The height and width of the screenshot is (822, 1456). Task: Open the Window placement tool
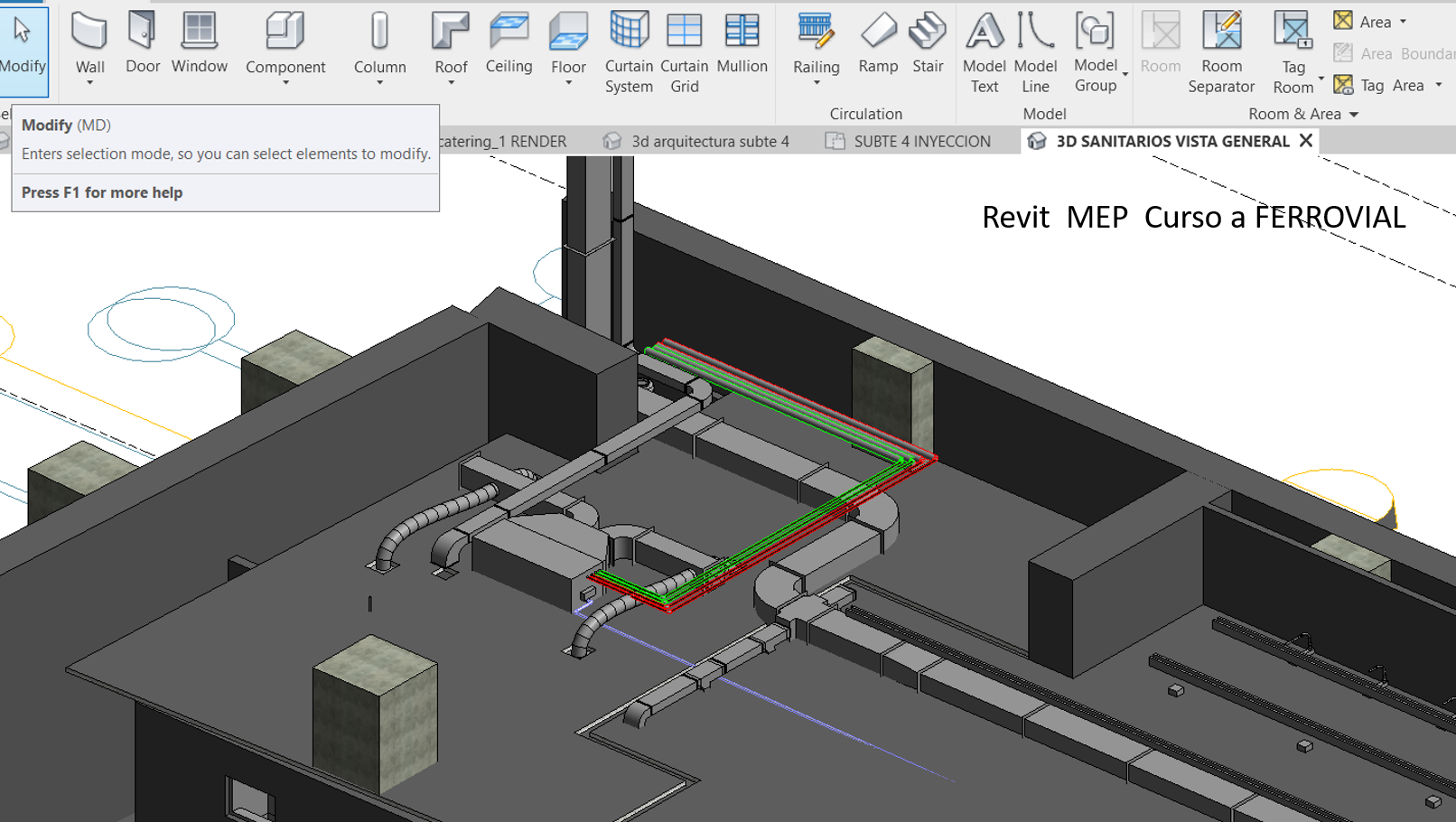pyautogui.click(x=199, y=42)
